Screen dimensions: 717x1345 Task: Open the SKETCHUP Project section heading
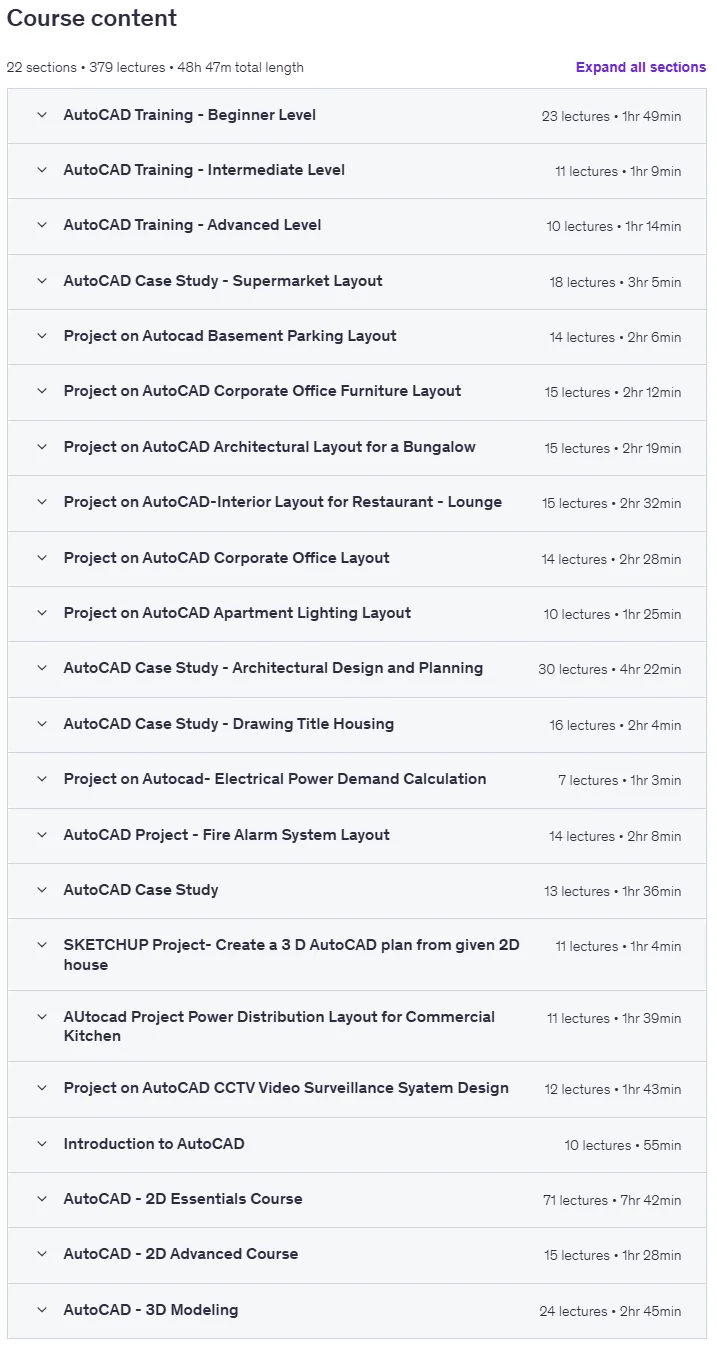click(292, 955)
